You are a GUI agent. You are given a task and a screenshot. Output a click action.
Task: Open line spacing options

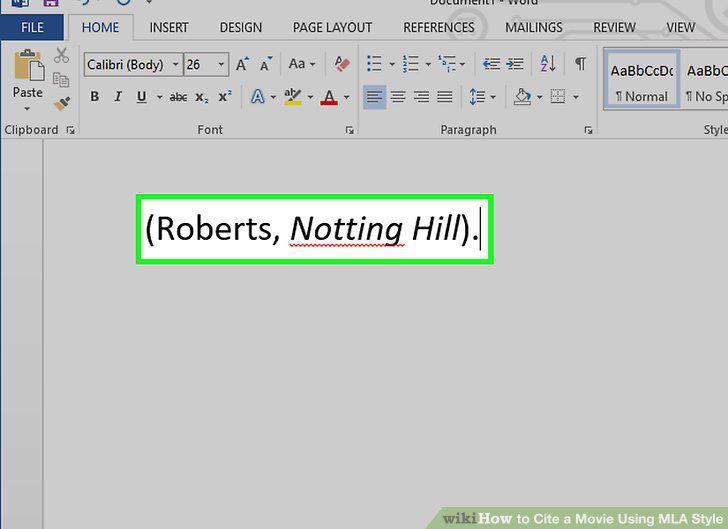click(477, 97)
